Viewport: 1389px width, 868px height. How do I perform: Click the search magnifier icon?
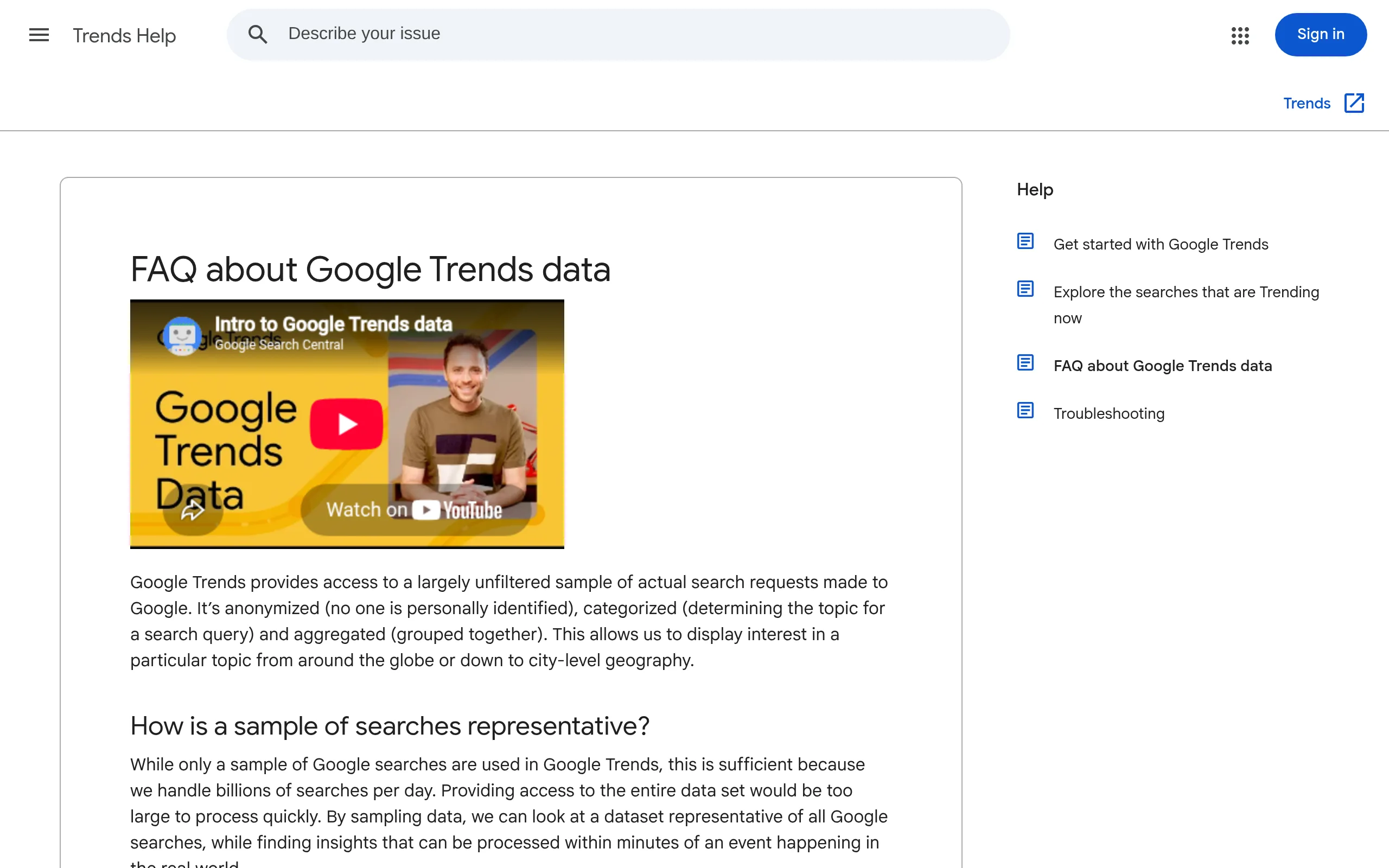click(258, 34)
